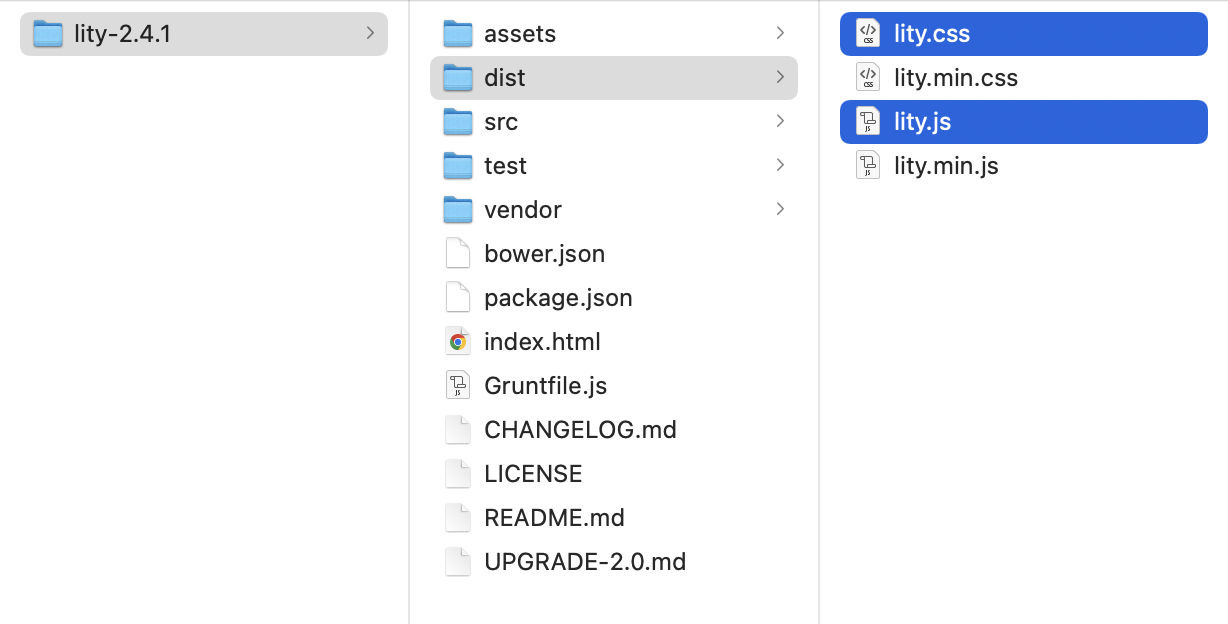
Task: Click the lity-2.4.1 folder icon
Action: point(48,34)
